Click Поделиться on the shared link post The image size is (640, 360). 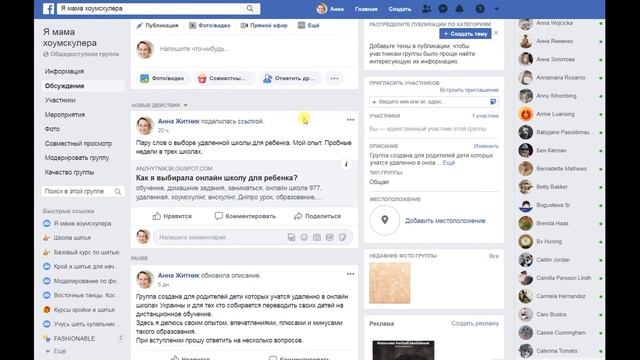point(317,216)
